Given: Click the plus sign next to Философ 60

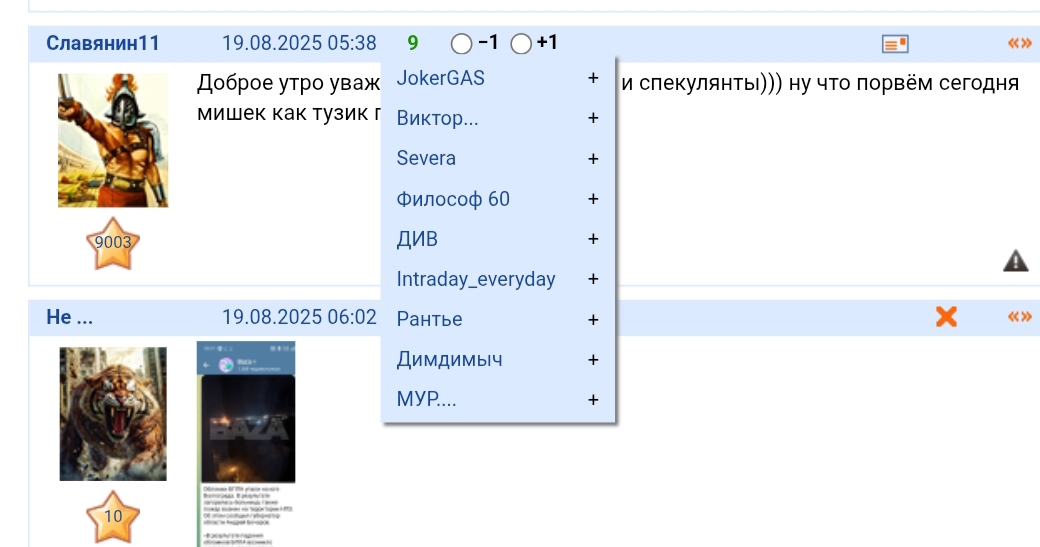Looking at the screenshot, I should tap(593, 199).
